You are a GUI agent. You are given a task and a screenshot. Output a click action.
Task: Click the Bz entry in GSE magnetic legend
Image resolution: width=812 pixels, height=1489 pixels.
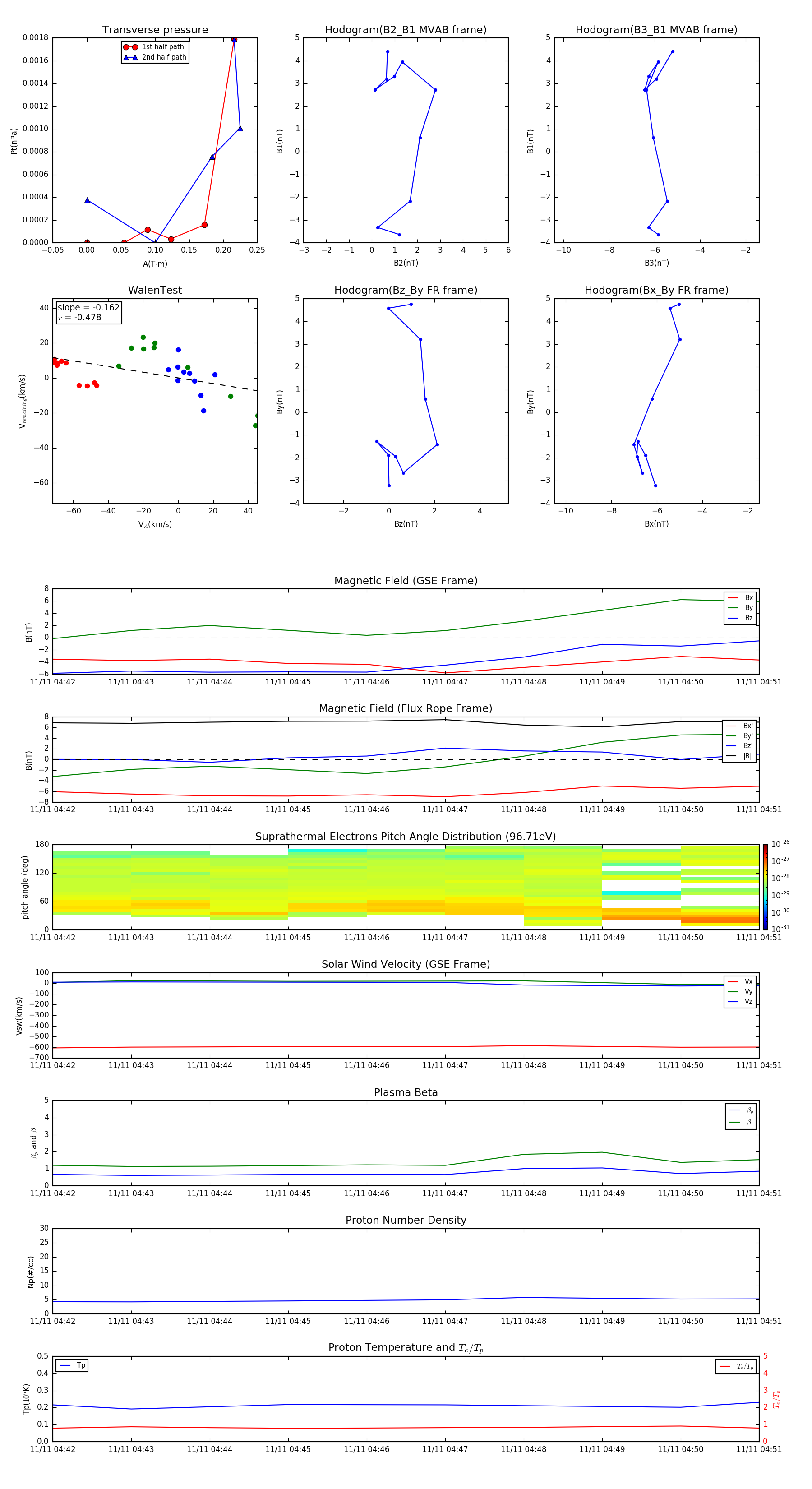pos(740,618)
